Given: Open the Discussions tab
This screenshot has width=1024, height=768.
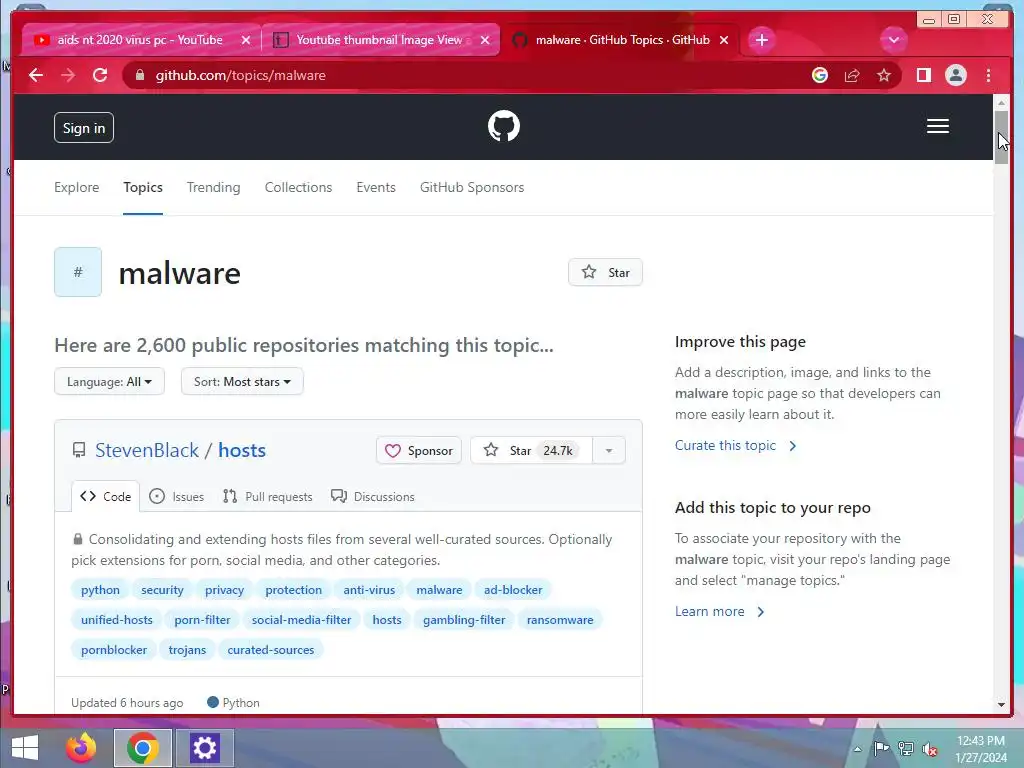Looking at the screenshot, I should click(373, 496).
